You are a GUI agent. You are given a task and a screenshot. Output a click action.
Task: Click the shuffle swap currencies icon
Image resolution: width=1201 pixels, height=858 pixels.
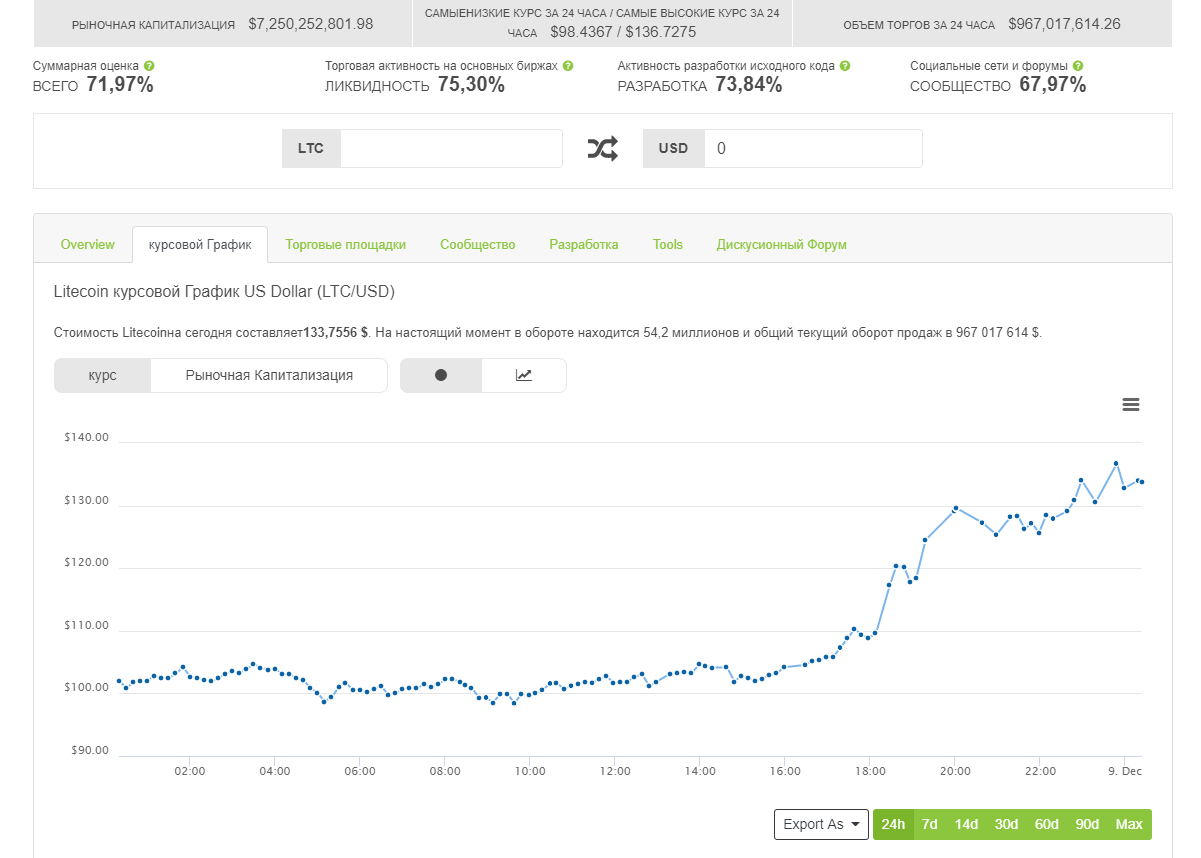tap(602, 149)
